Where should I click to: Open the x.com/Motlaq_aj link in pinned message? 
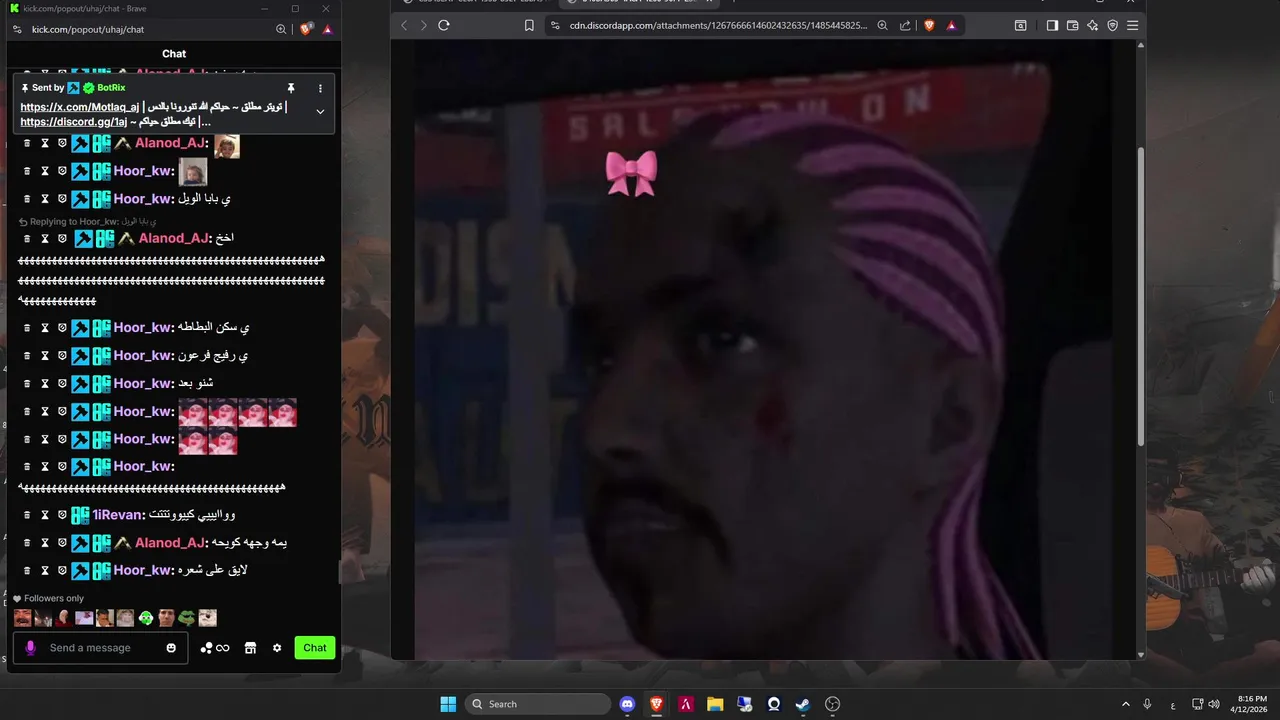click(80, 107)
